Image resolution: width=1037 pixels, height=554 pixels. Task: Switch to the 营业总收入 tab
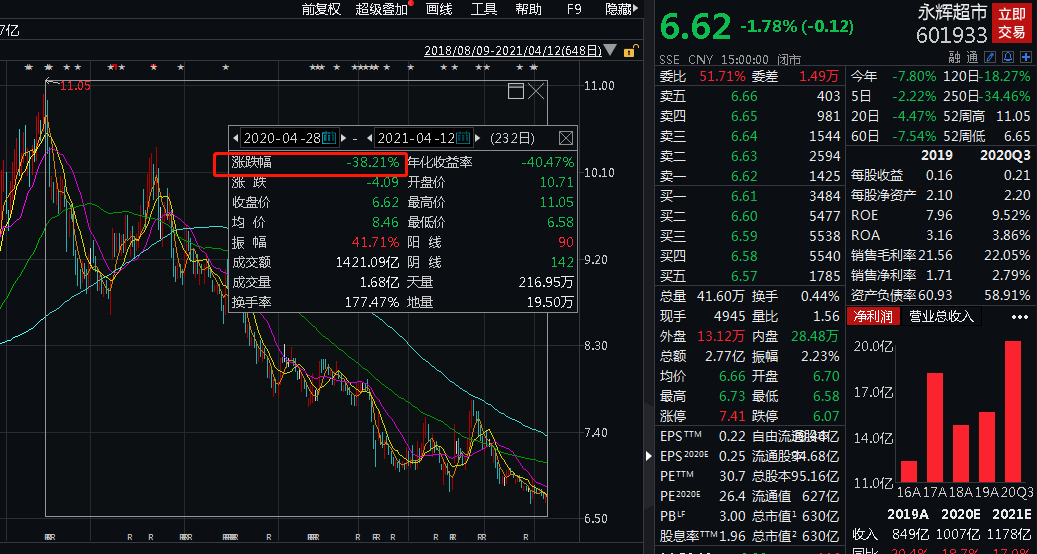(x=940, y=317)
